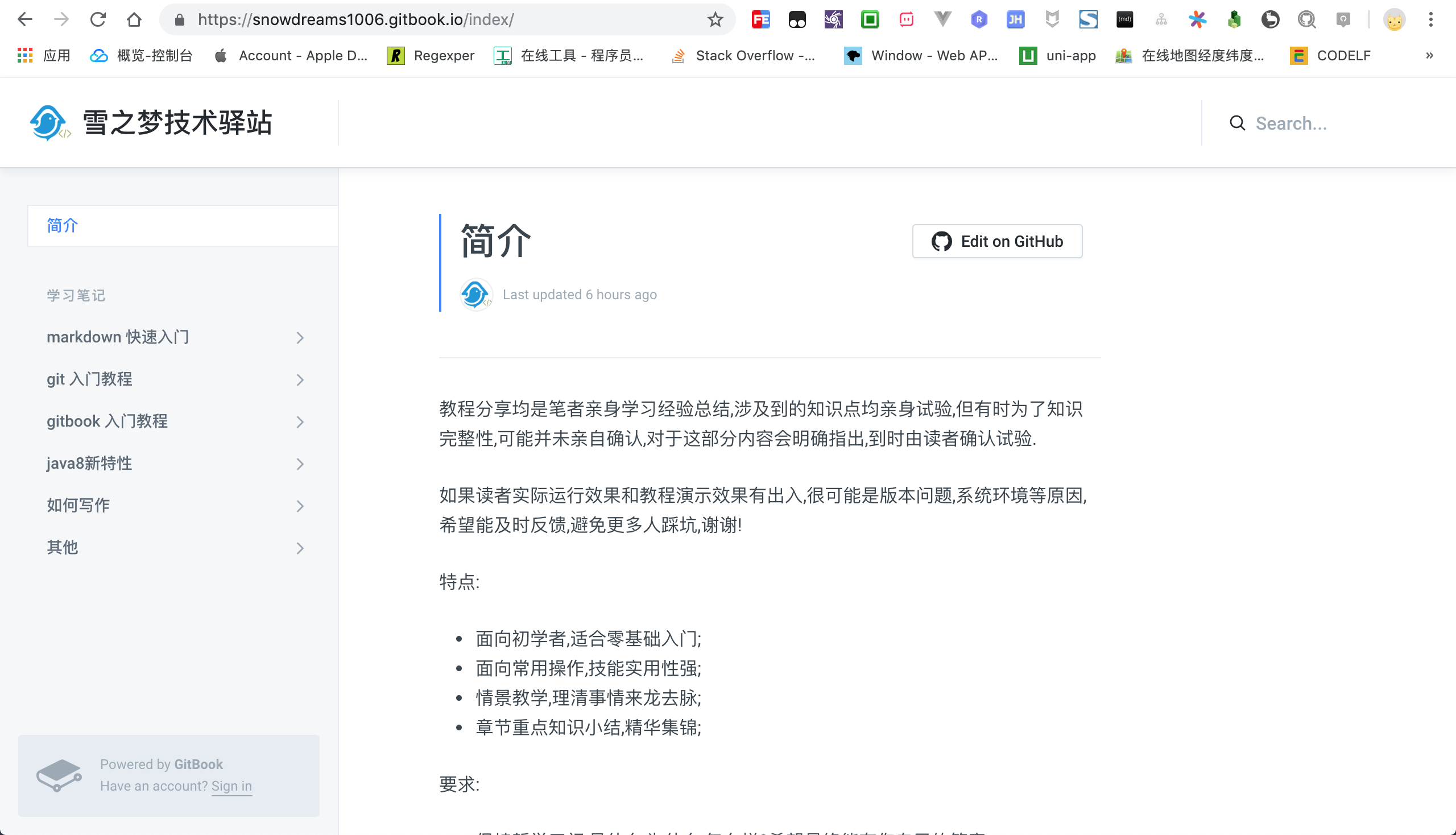
Task: Open the JH browser extension
Action: [1015, 19]
